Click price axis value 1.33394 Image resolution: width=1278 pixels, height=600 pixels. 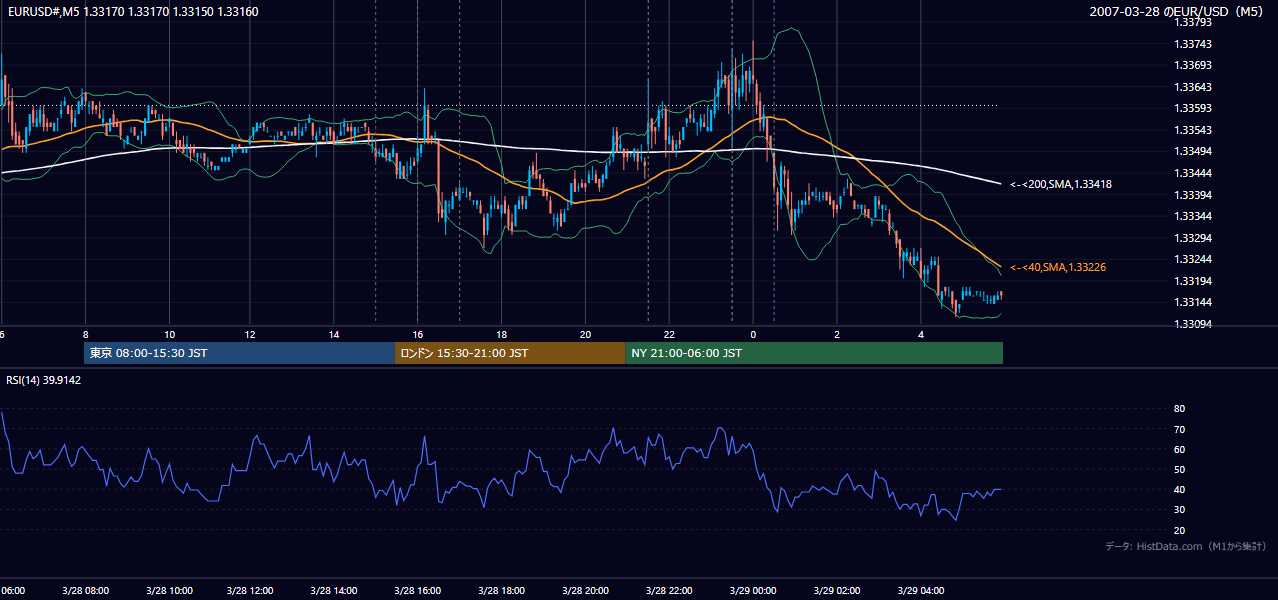pyautogui.click(x=1192, y=194)
